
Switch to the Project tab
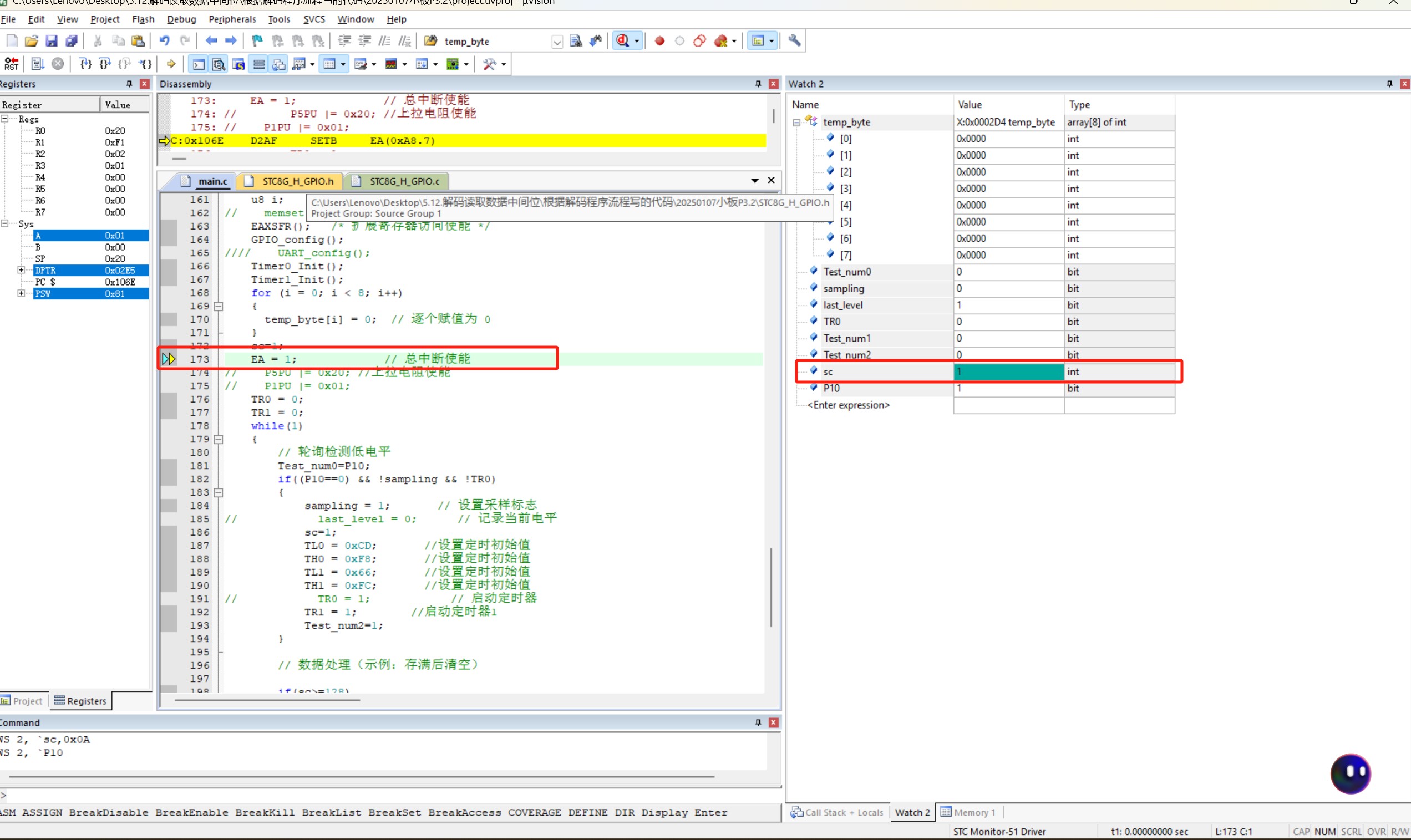[23, 701]
